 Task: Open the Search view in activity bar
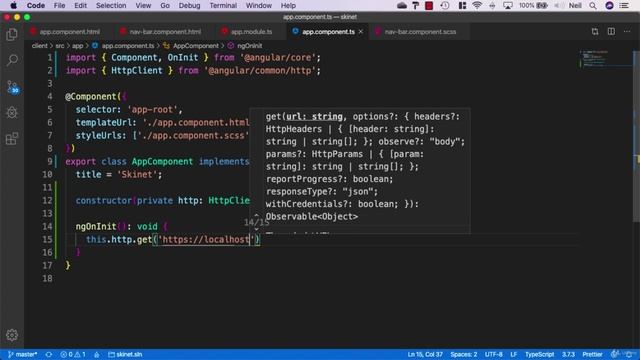[12, 60]
